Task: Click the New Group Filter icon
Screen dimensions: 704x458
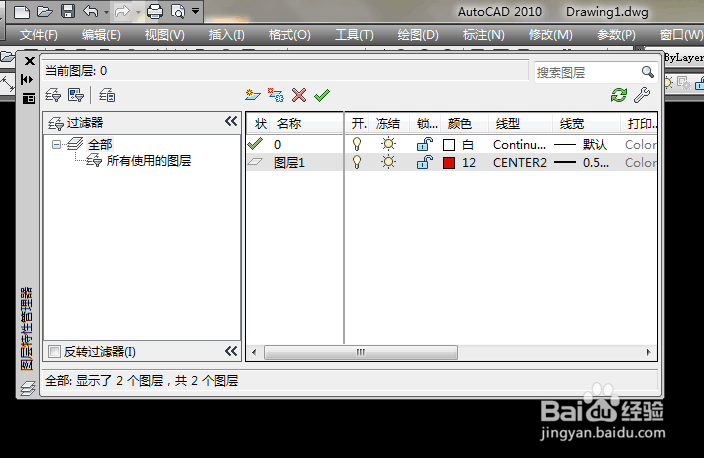Action: [x=75, y=95]
